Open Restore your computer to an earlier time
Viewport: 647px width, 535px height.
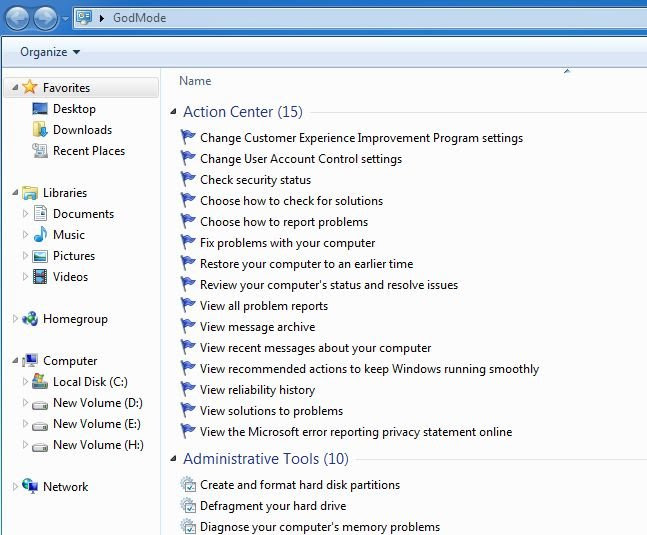pos(307,264)
